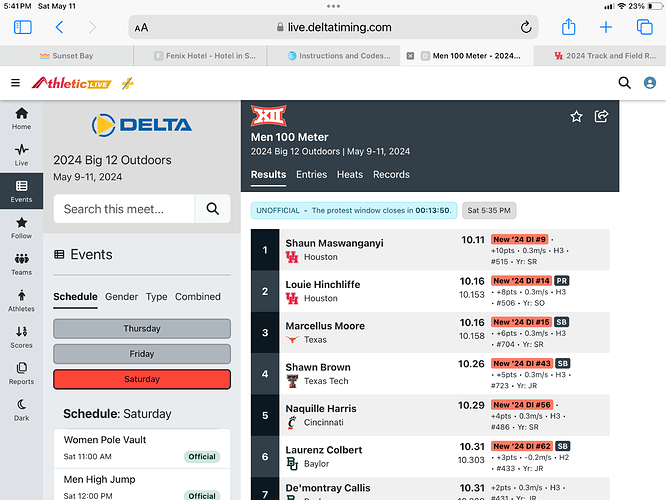Open Marcellus Moore's result

coord(430,333)
